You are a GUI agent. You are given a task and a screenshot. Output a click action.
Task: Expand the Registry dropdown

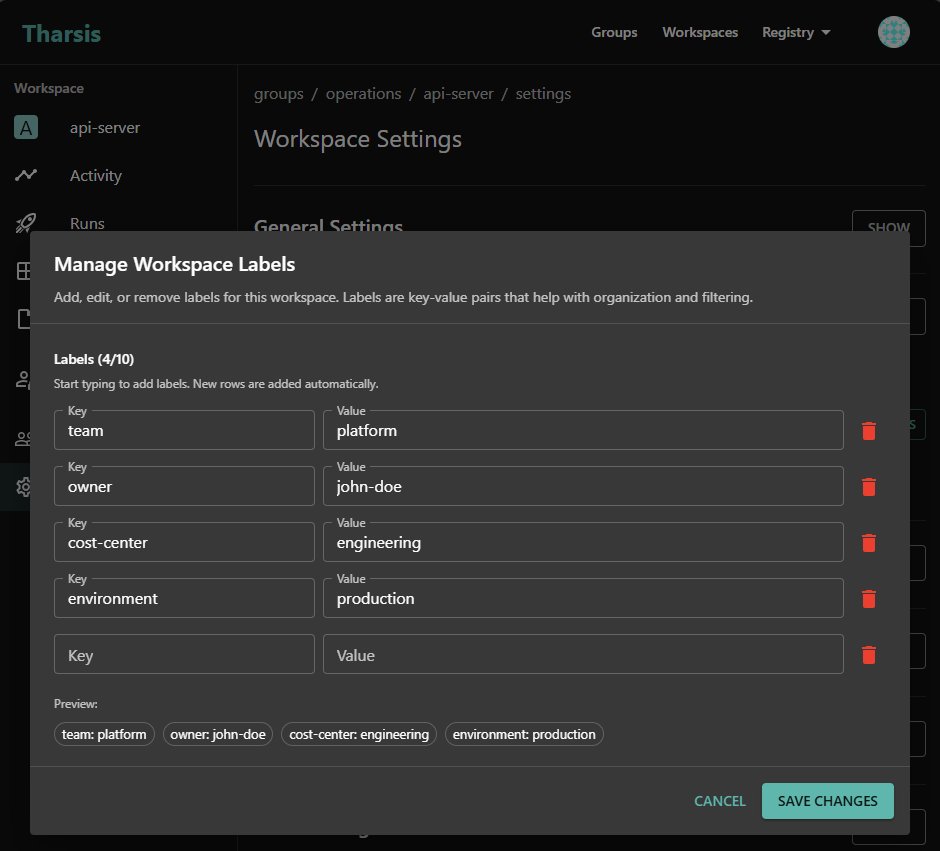click(x=796, y=32)
